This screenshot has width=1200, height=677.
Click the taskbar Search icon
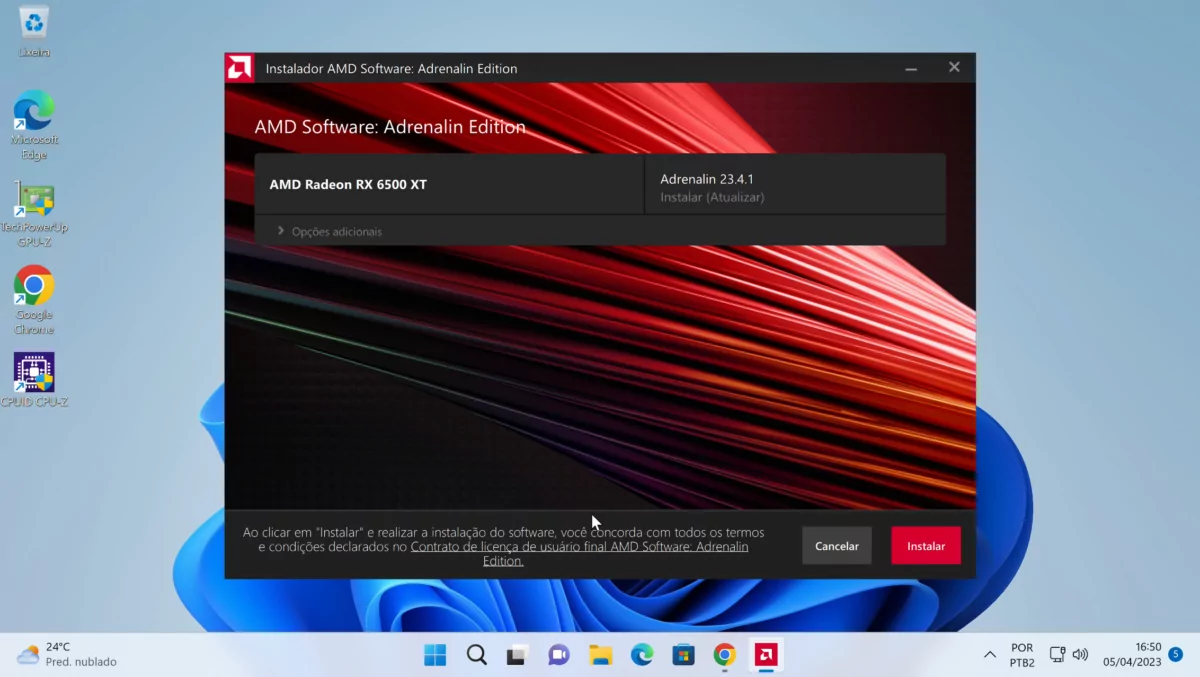click(x=477, y=655)
